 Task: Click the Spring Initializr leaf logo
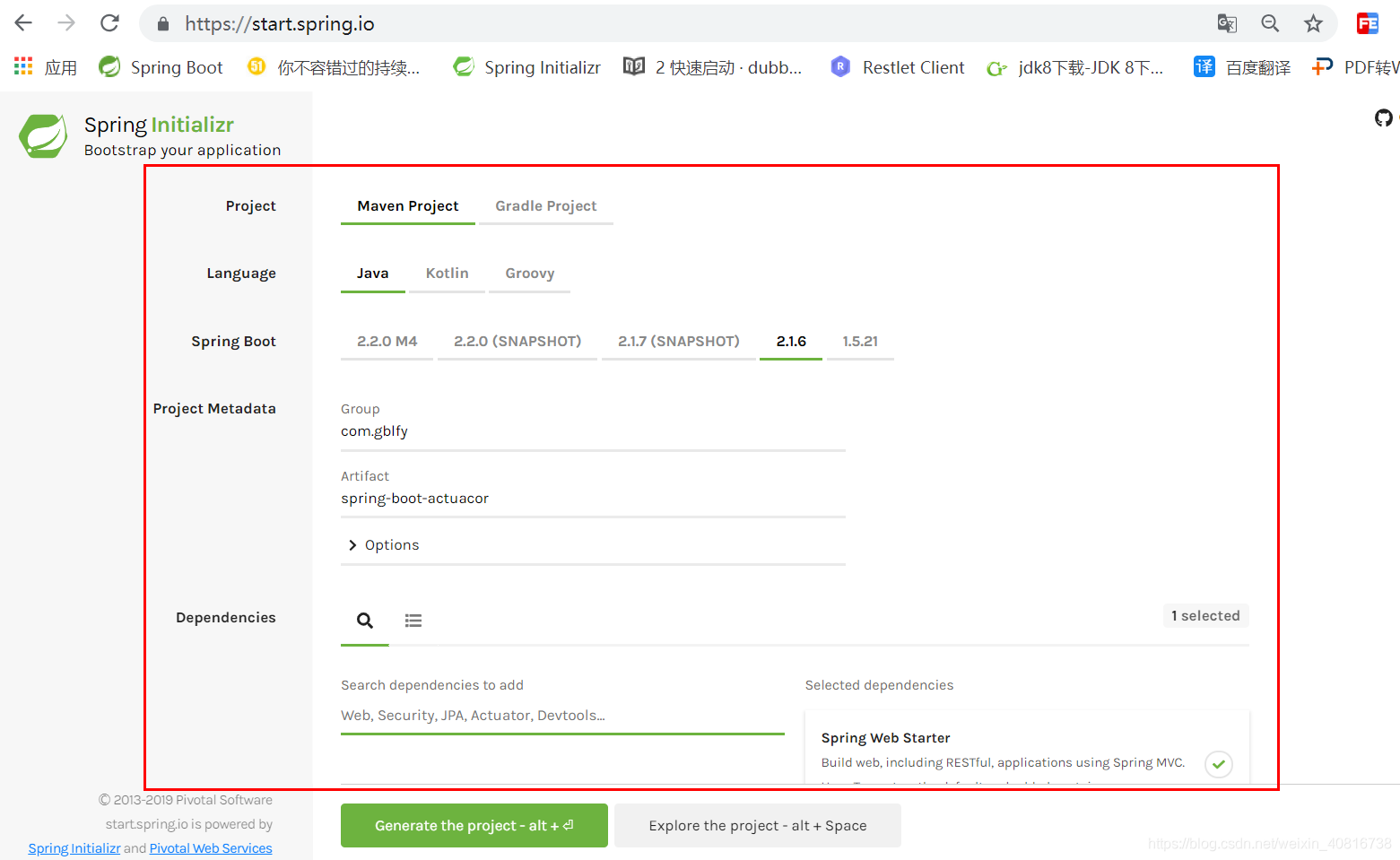42,136
